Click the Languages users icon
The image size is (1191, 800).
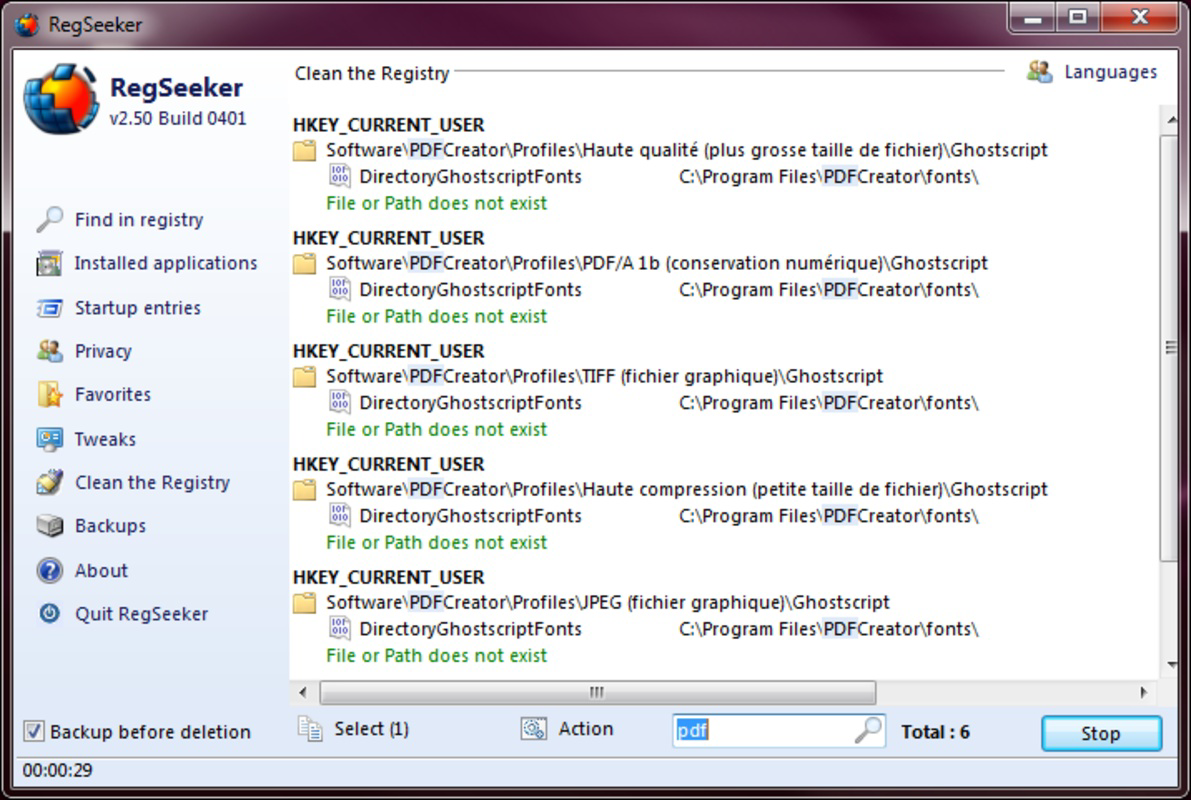pyautogui.click(x=1040, y=71)
